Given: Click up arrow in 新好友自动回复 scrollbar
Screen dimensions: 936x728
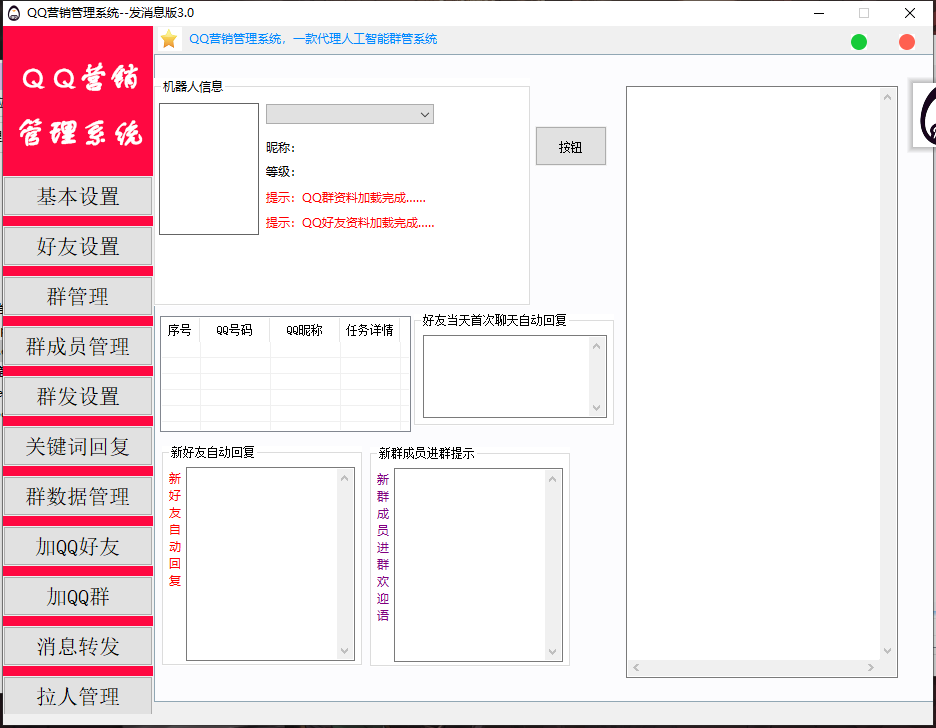Looking at the screenshot, I should pos(344,478).
